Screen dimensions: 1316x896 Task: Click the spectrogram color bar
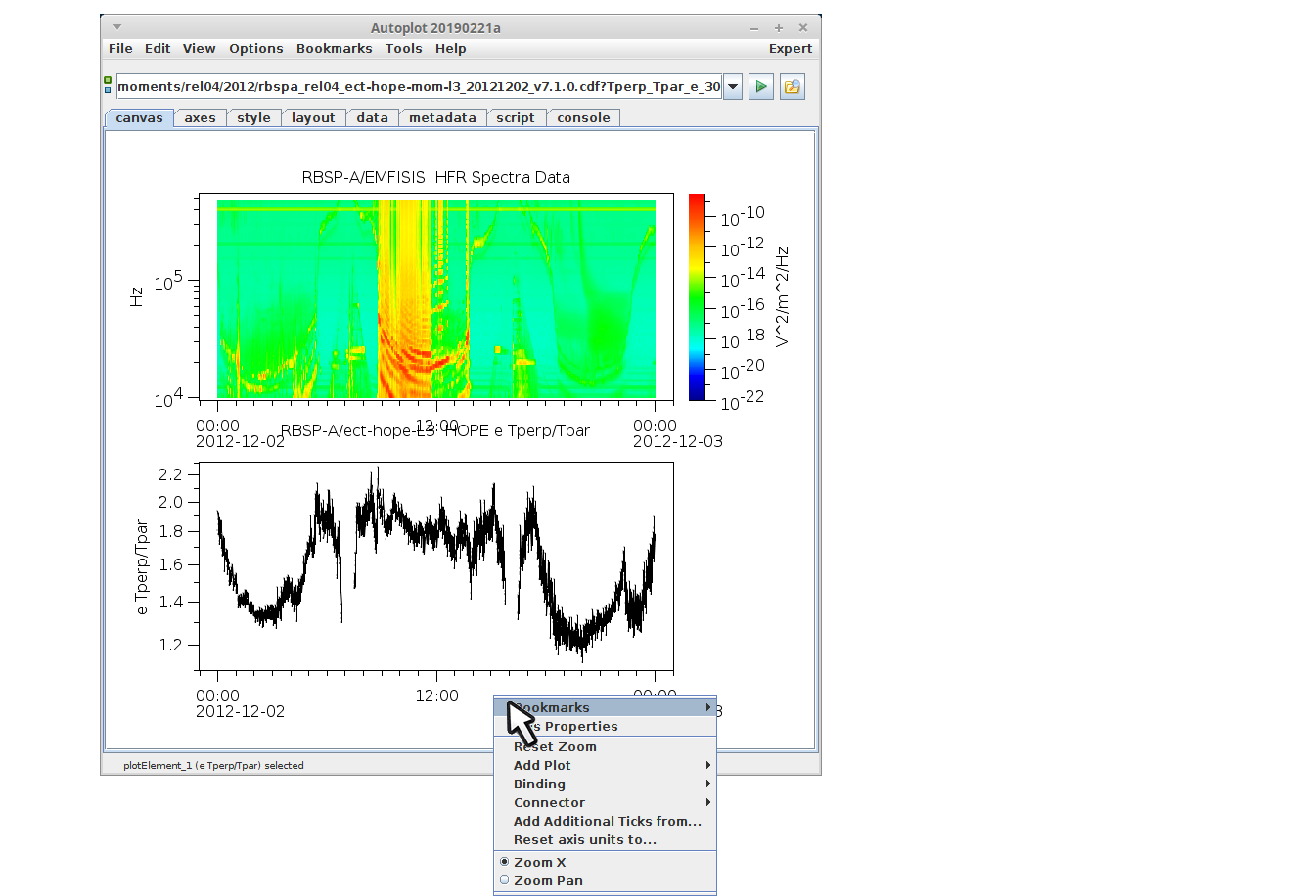point(697,297)
